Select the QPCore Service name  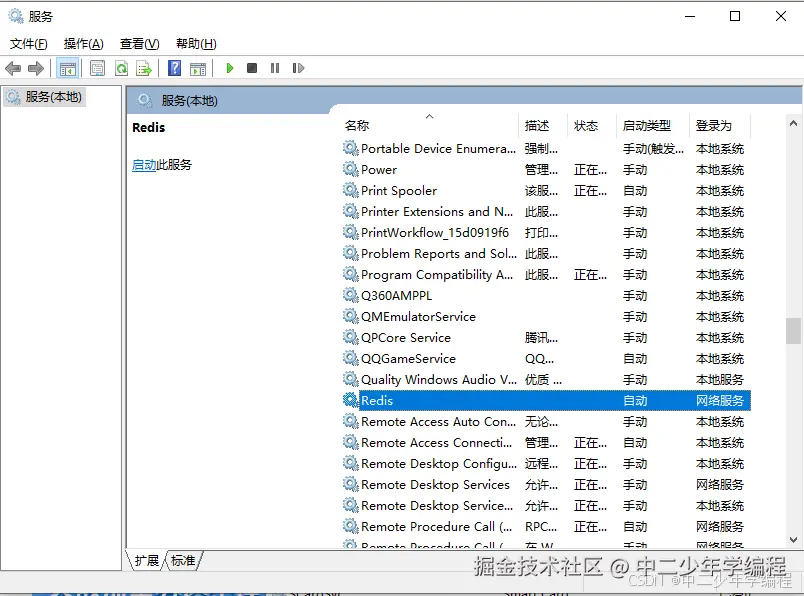coord(406,338)
